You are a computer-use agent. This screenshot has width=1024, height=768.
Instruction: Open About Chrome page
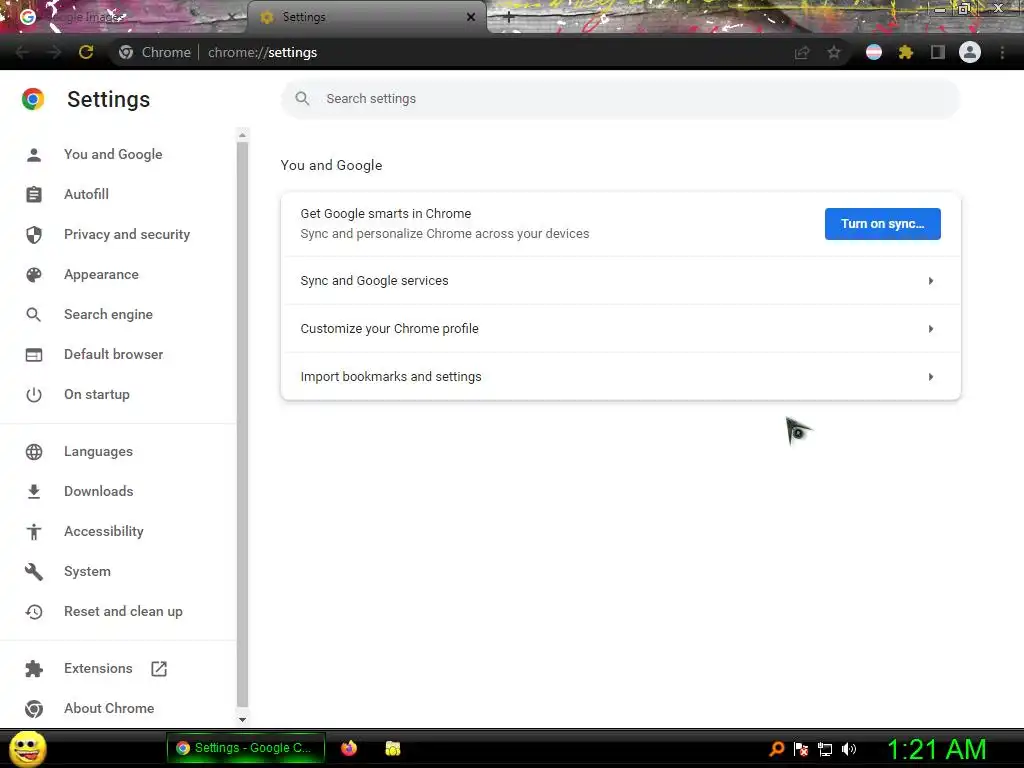pyautogui.click(x=109, y=709)
